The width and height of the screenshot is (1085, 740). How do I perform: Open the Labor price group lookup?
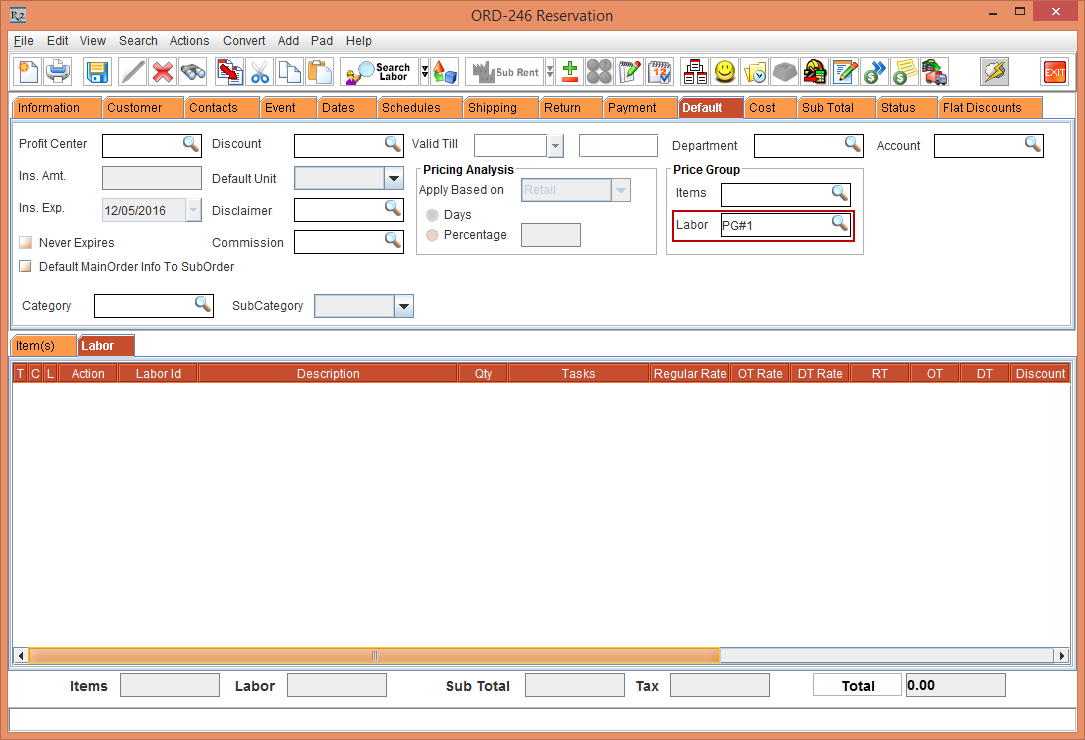[840, 224]
